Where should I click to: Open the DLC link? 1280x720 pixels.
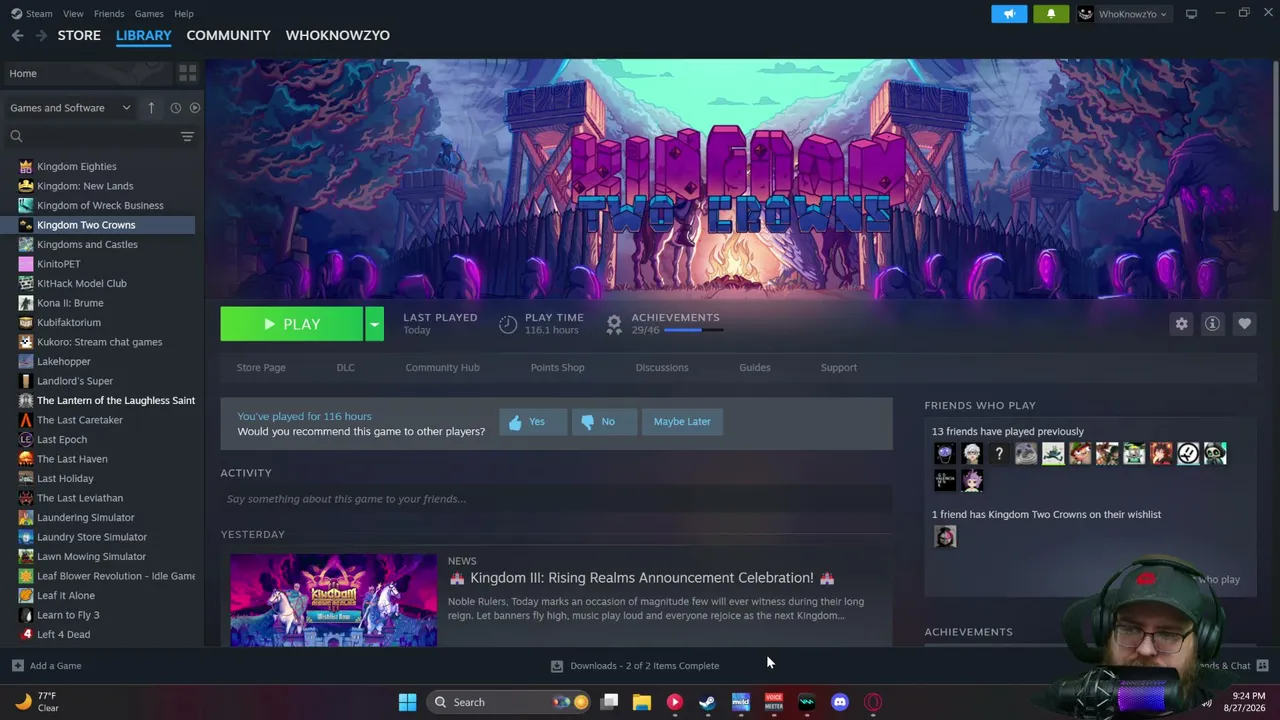345,367
